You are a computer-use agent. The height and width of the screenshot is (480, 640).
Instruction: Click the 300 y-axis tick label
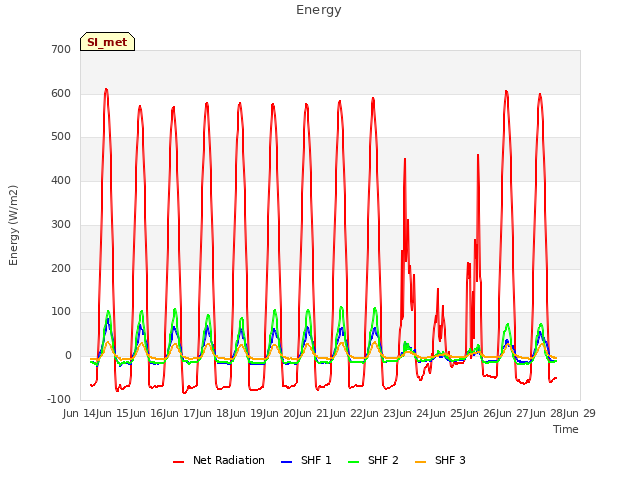61,224
